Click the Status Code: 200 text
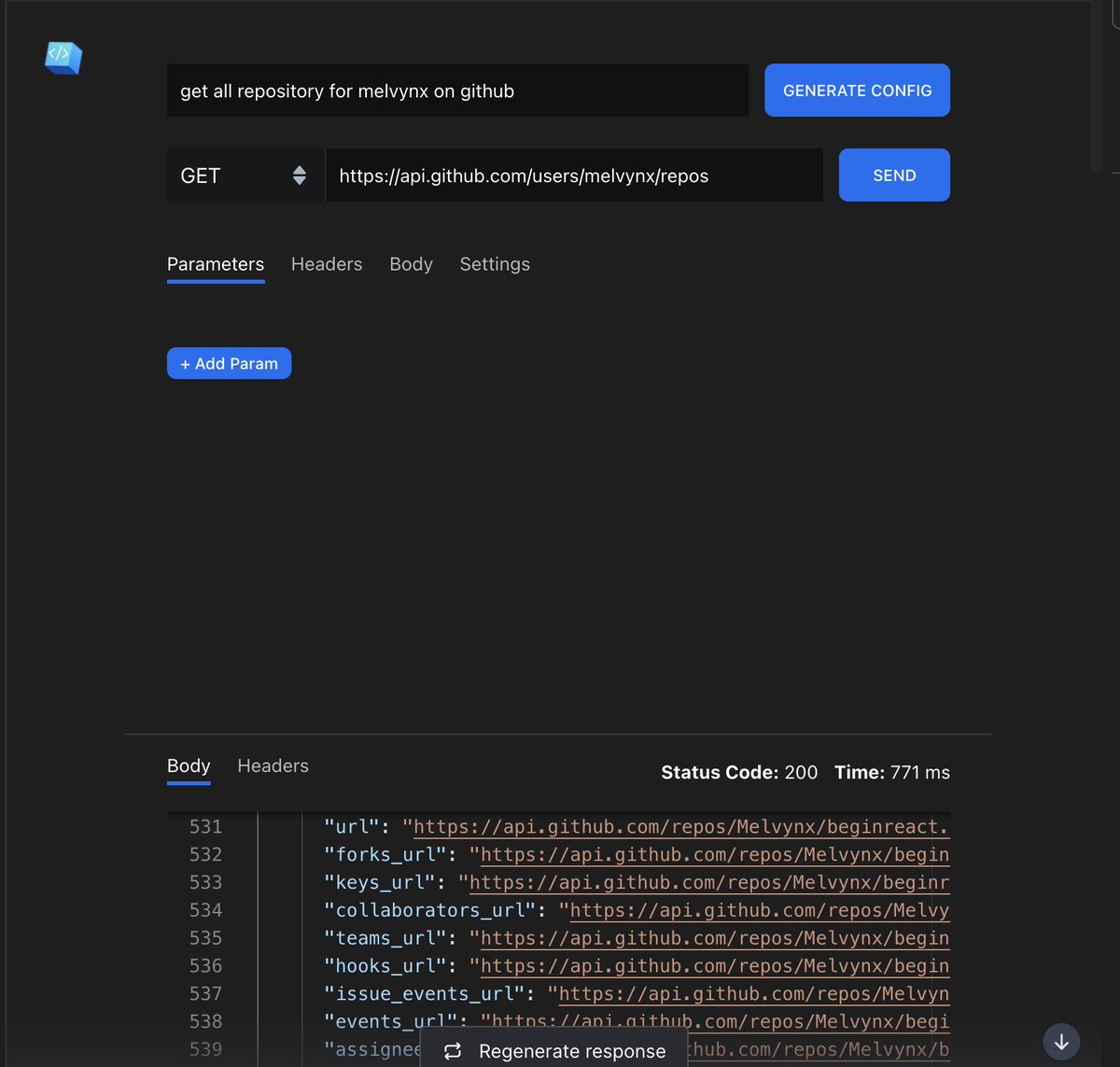 click(x=739, y=773)
